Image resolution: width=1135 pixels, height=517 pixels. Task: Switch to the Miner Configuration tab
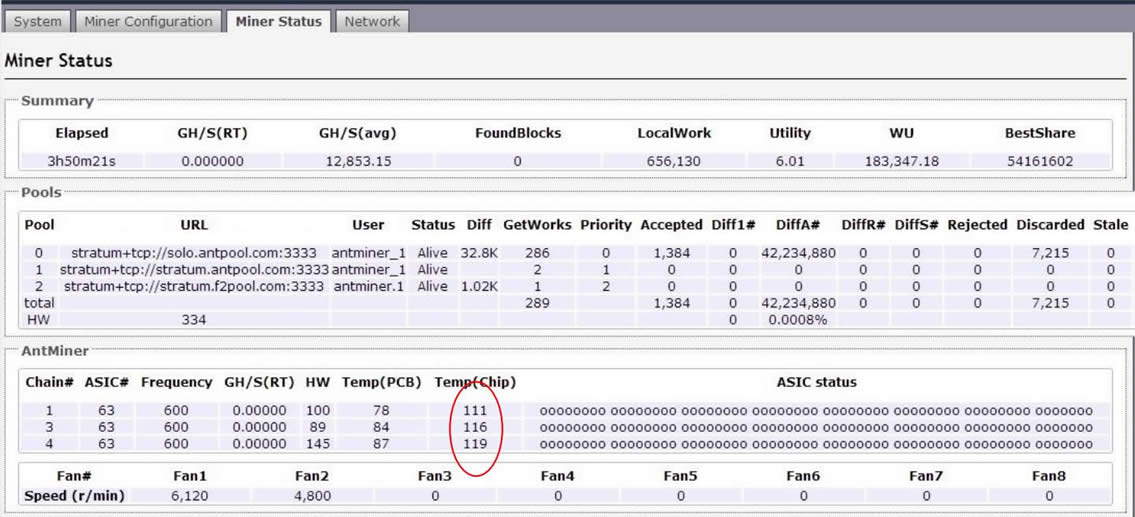pyautogui.click(x=148, y=21)
